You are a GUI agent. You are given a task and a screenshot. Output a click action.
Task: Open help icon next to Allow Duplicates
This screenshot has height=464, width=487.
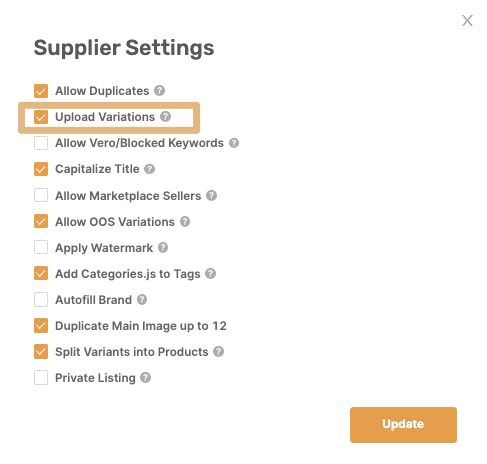159,90
